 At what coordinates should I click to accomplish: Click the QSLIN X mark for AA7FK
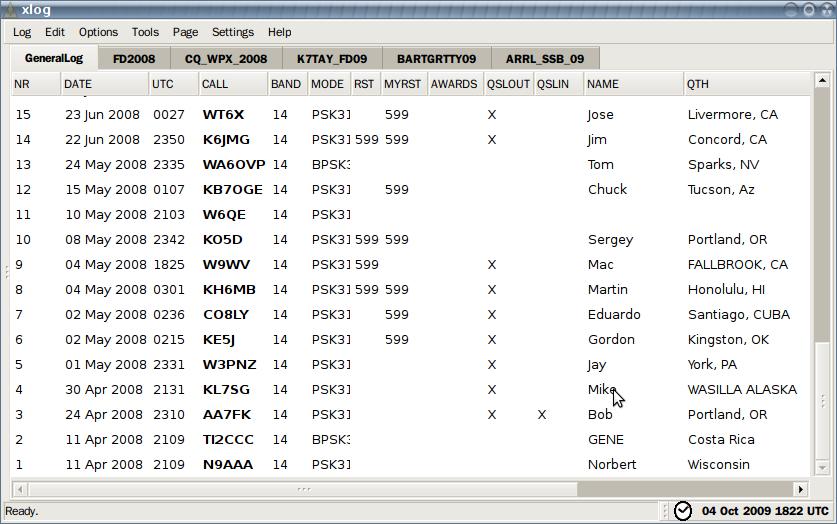[x=542, y=415]
